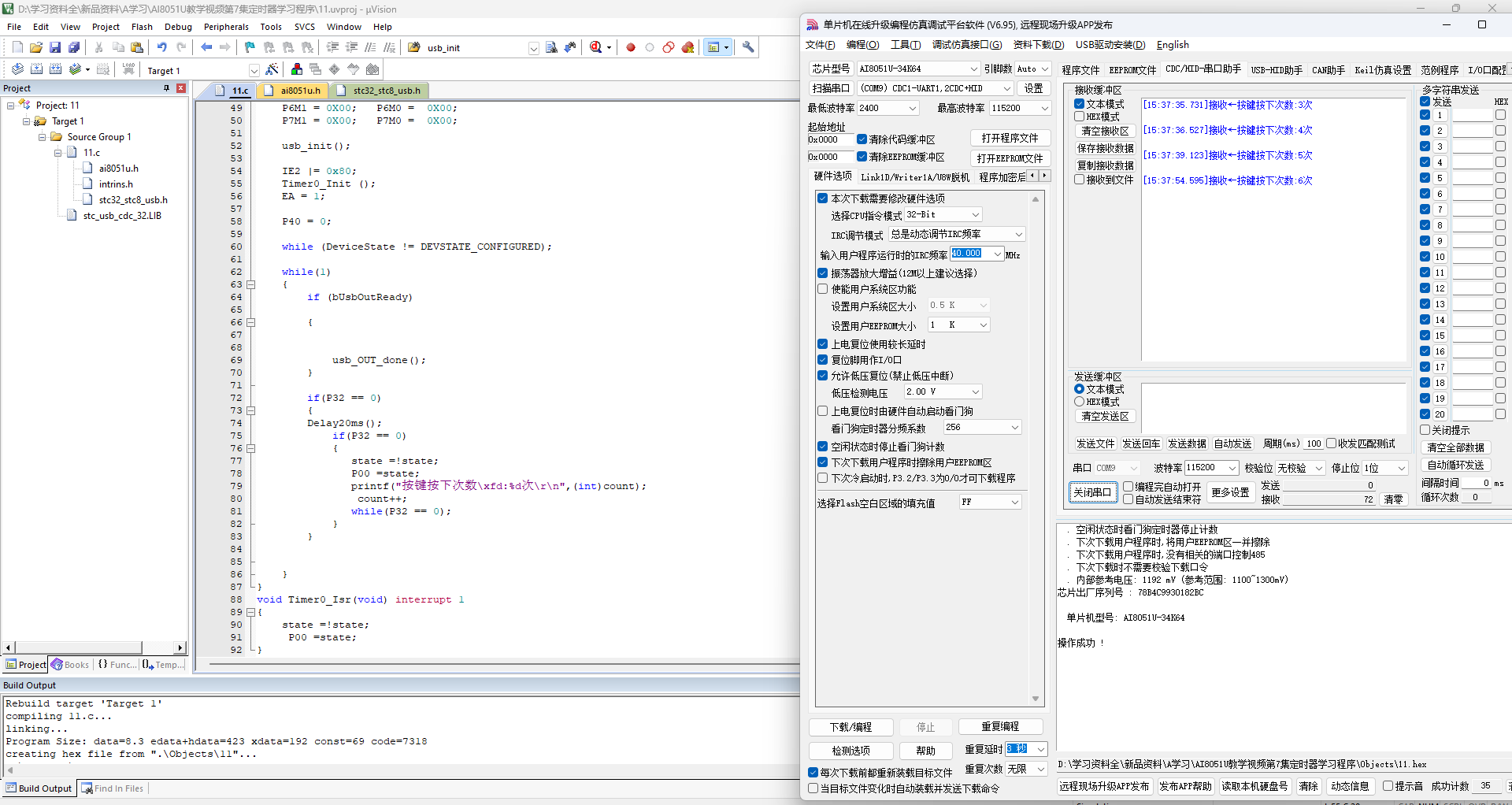The height and width of the screenshot is (805, 1512).
Task: Create a new file in µVision toolbar
Action: tap(17, 47)
